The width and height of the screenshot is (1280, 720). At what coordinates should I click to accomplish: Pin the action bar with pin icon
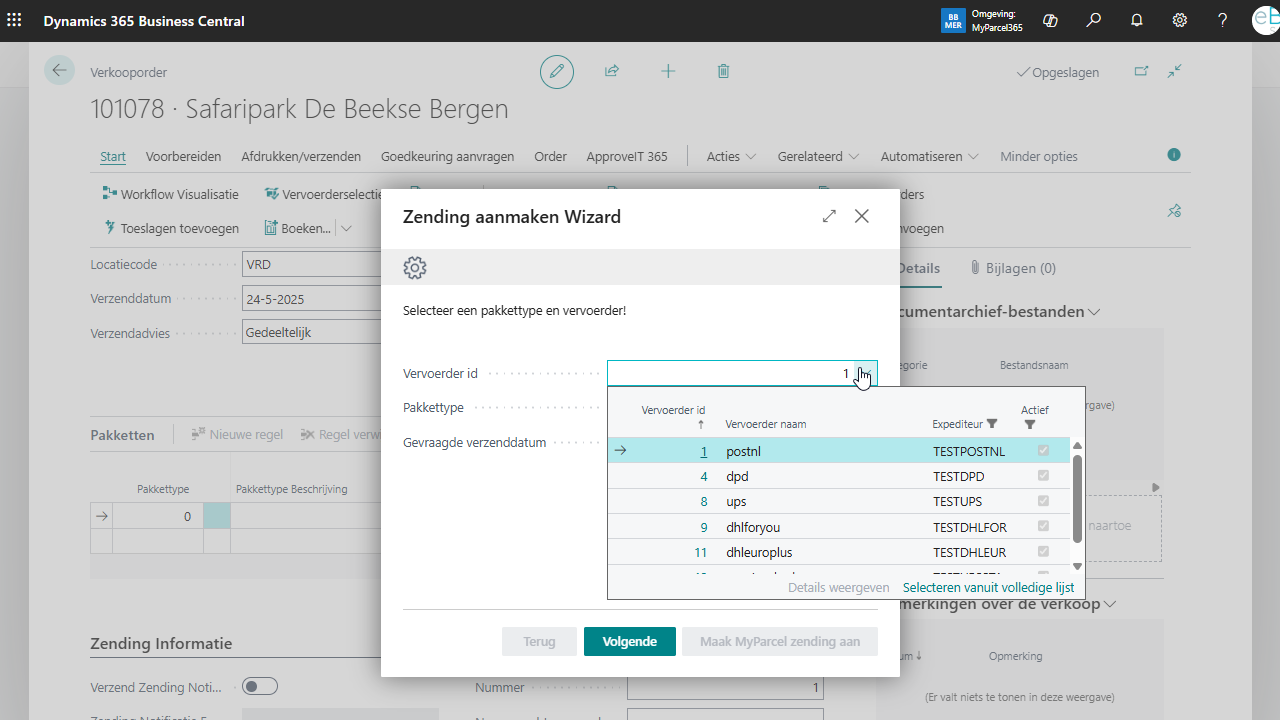tap(1175, 211)
